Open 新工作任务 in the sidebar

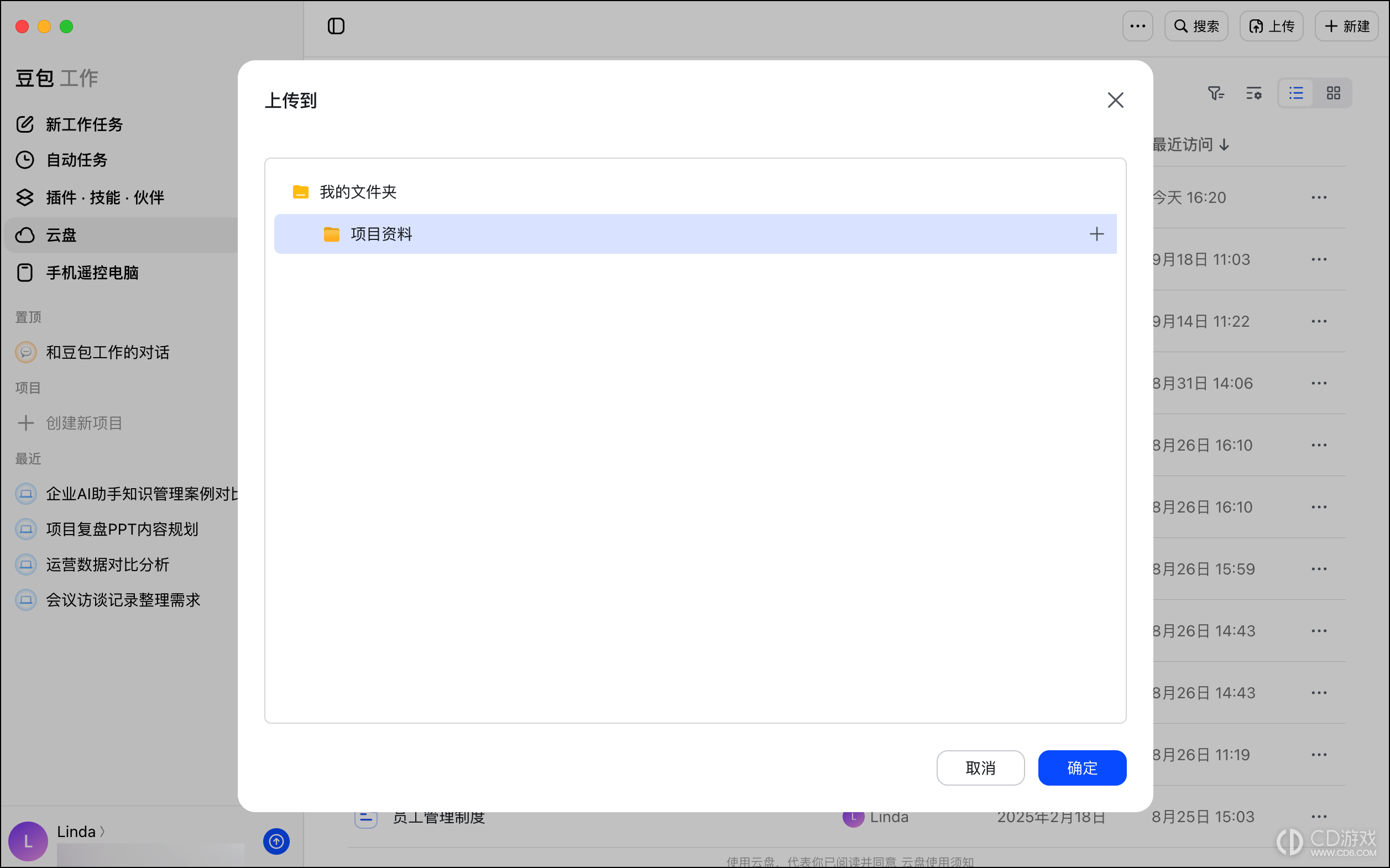pos(70,124)
